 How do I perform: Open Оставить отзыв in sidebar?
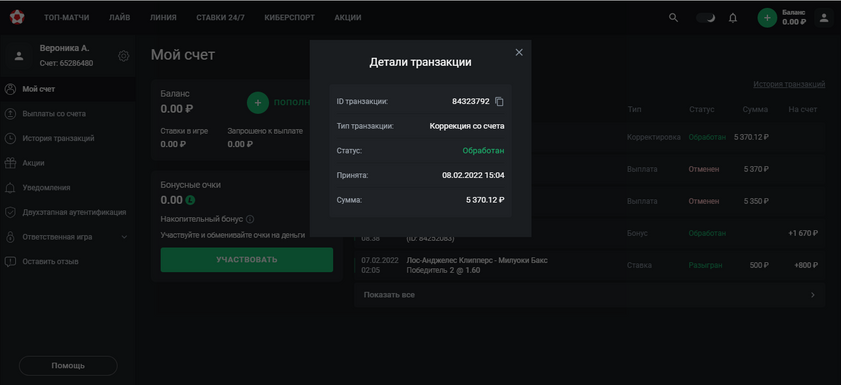pos(68,262)
